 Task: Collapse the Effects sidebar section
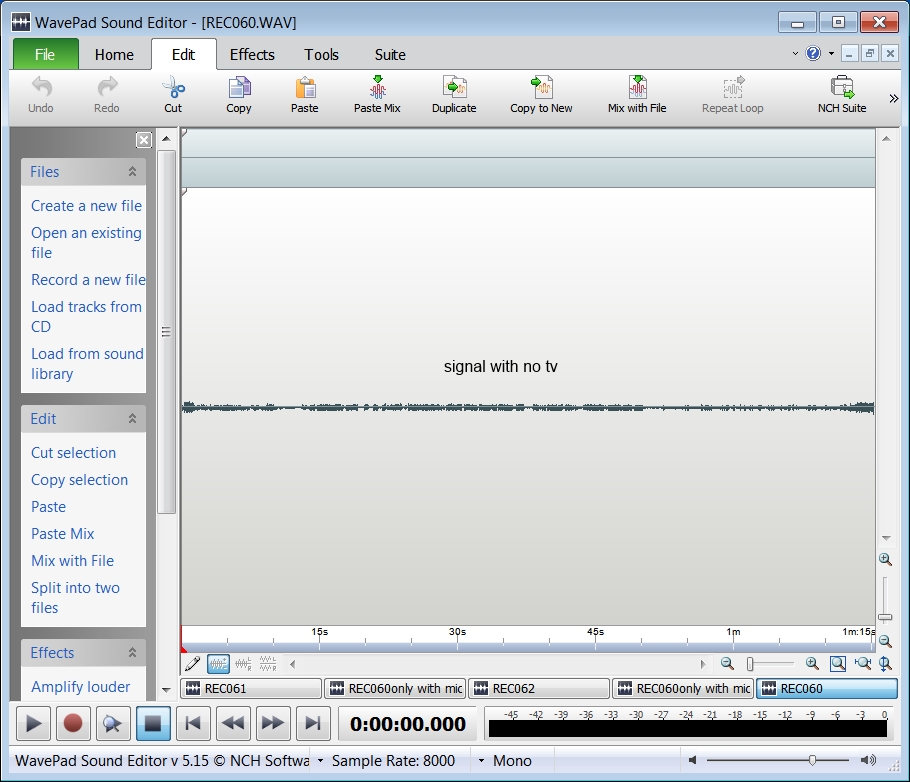pos(132,653)
